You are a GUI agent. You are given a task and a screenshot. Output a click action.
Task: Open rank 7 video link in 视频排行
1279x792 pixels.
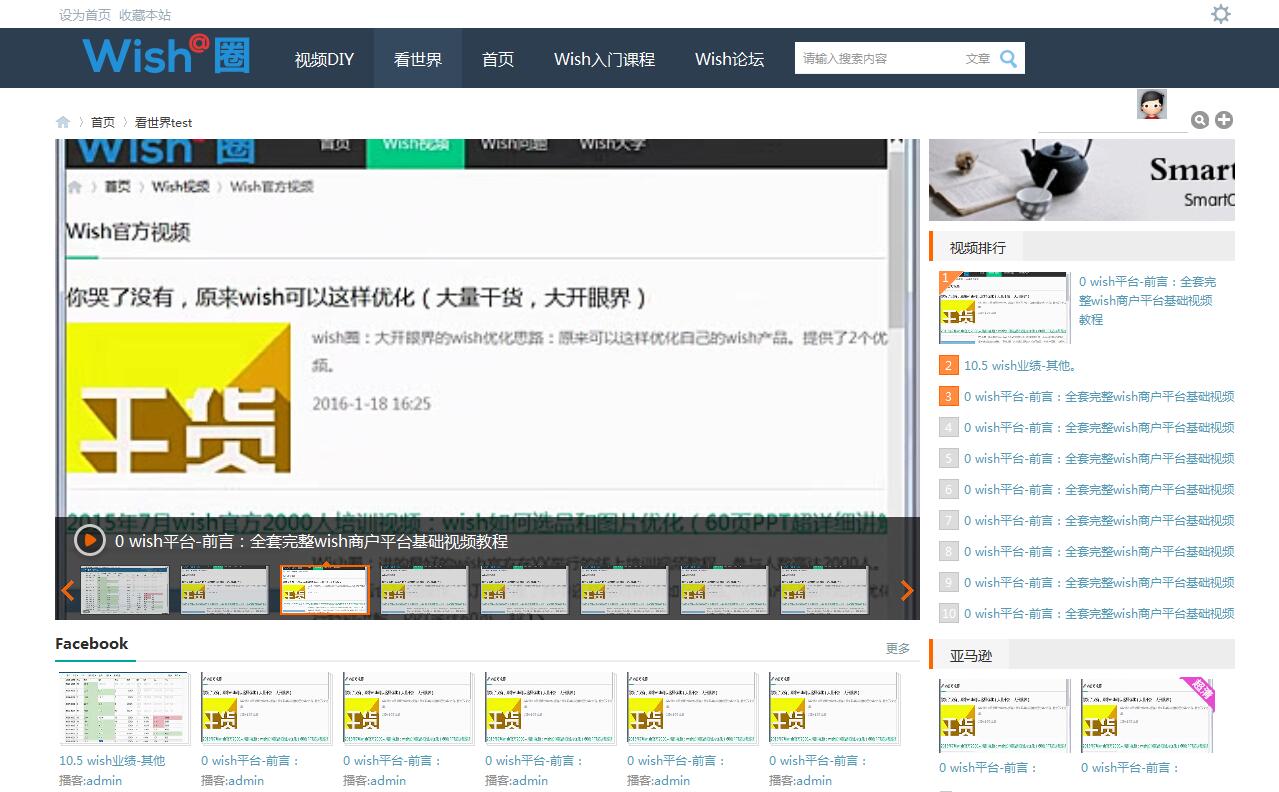coord(1099,520)
